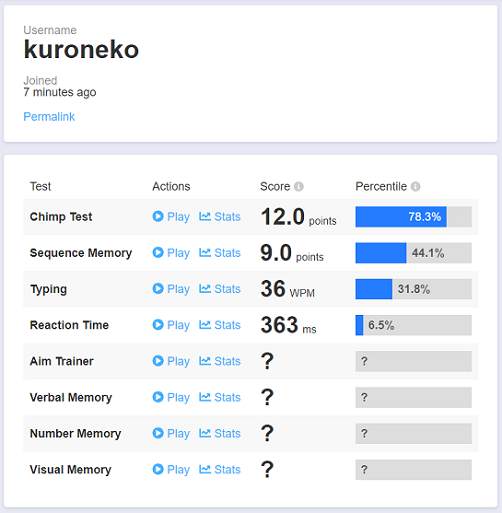502x513 pixels.
Task: Open Stats text link for Reaction Time
Action: pos(227,325)
